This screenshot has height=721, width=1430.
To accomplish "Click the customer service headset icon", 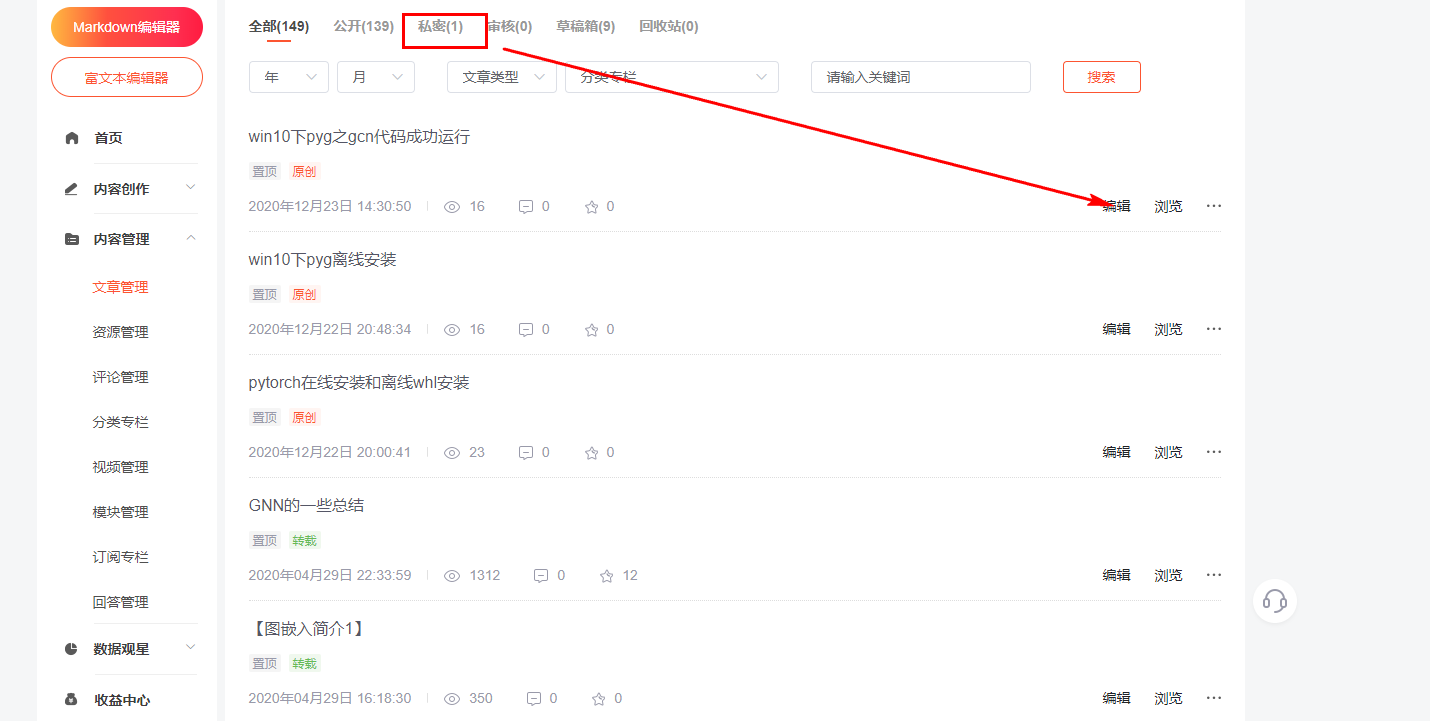I will click(1275, 601).
